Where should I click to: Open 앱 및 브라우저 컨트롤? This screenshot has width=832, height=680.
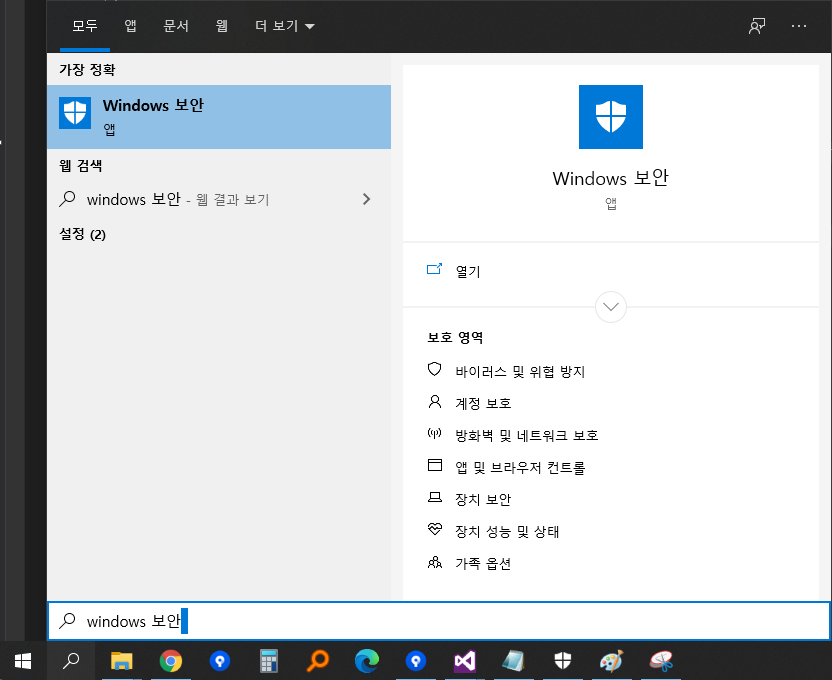tap(520, 467)
